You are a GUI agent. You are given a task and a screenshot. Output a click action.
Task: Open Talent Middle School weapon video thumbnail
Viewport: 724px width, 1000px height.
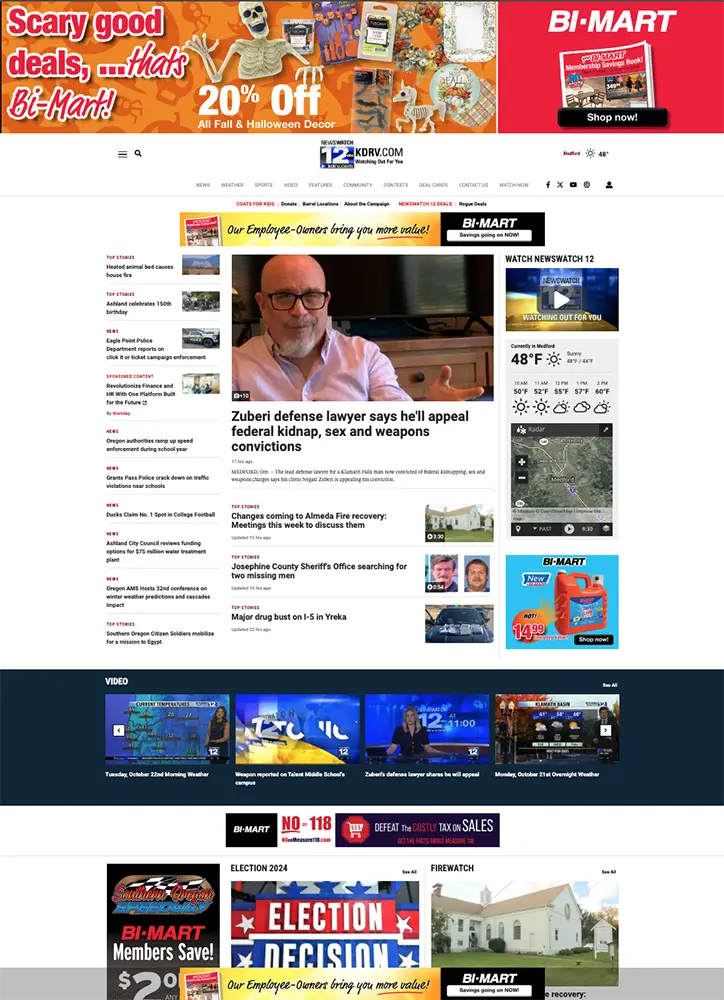point(297,729)
